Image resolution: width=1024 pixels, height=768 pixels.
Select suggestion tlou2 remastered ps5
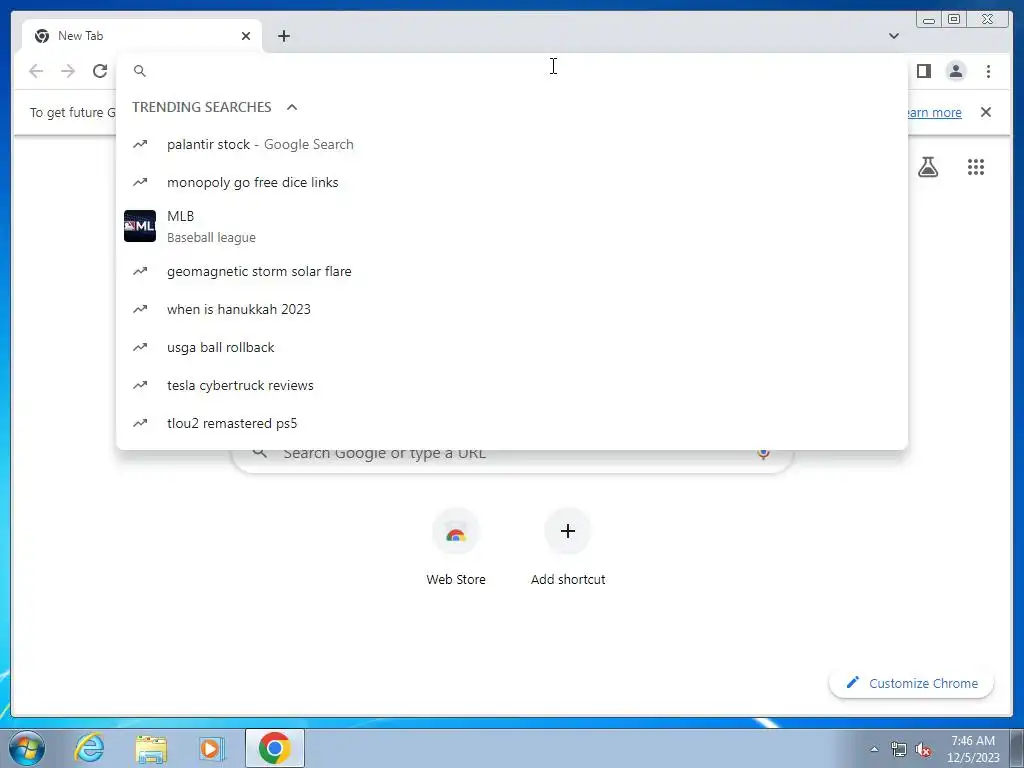coord(511,423)
